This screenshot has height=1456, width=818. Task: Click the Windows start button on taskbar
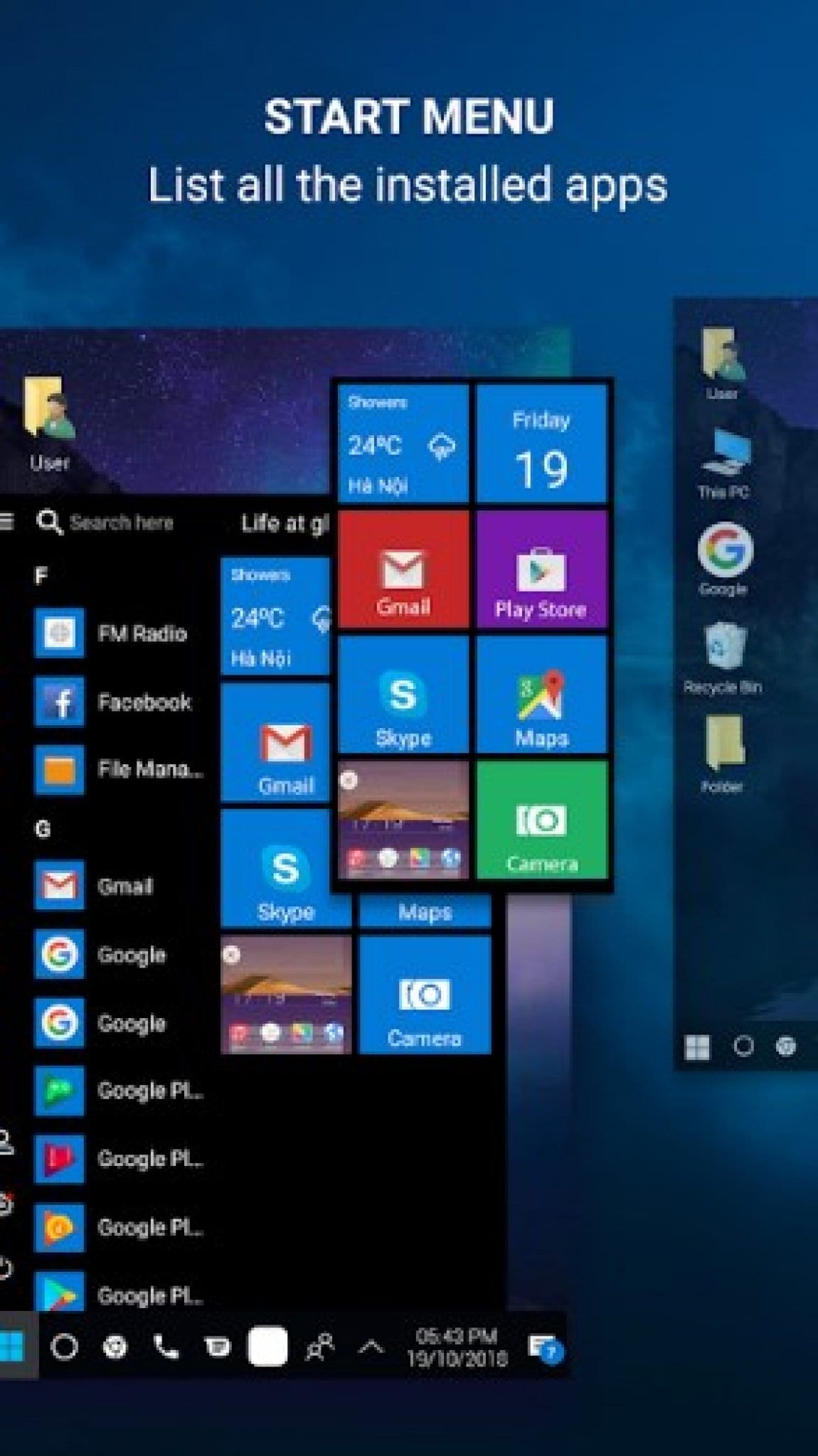[13, 1346]
